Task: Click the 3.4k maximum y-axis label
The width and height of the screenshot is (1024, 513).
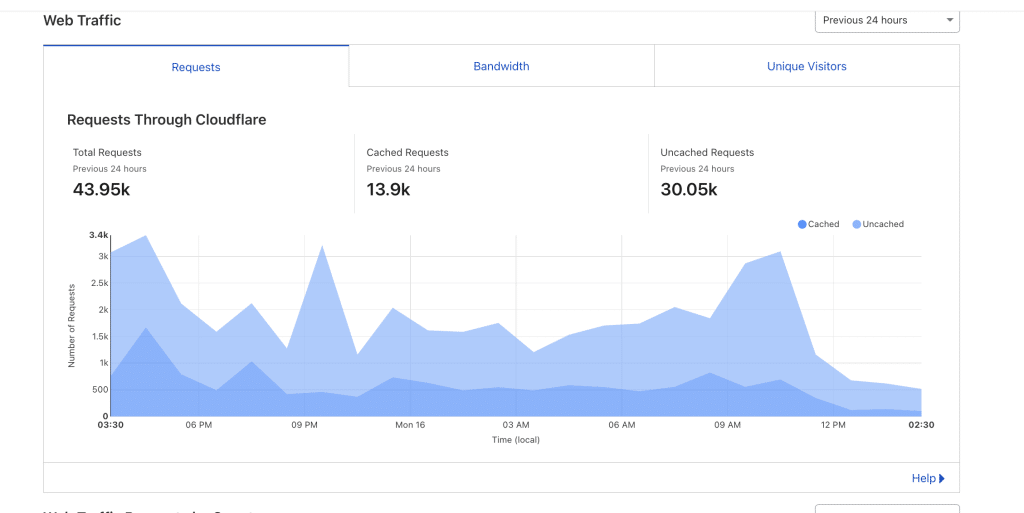Action: pos(98,235)
